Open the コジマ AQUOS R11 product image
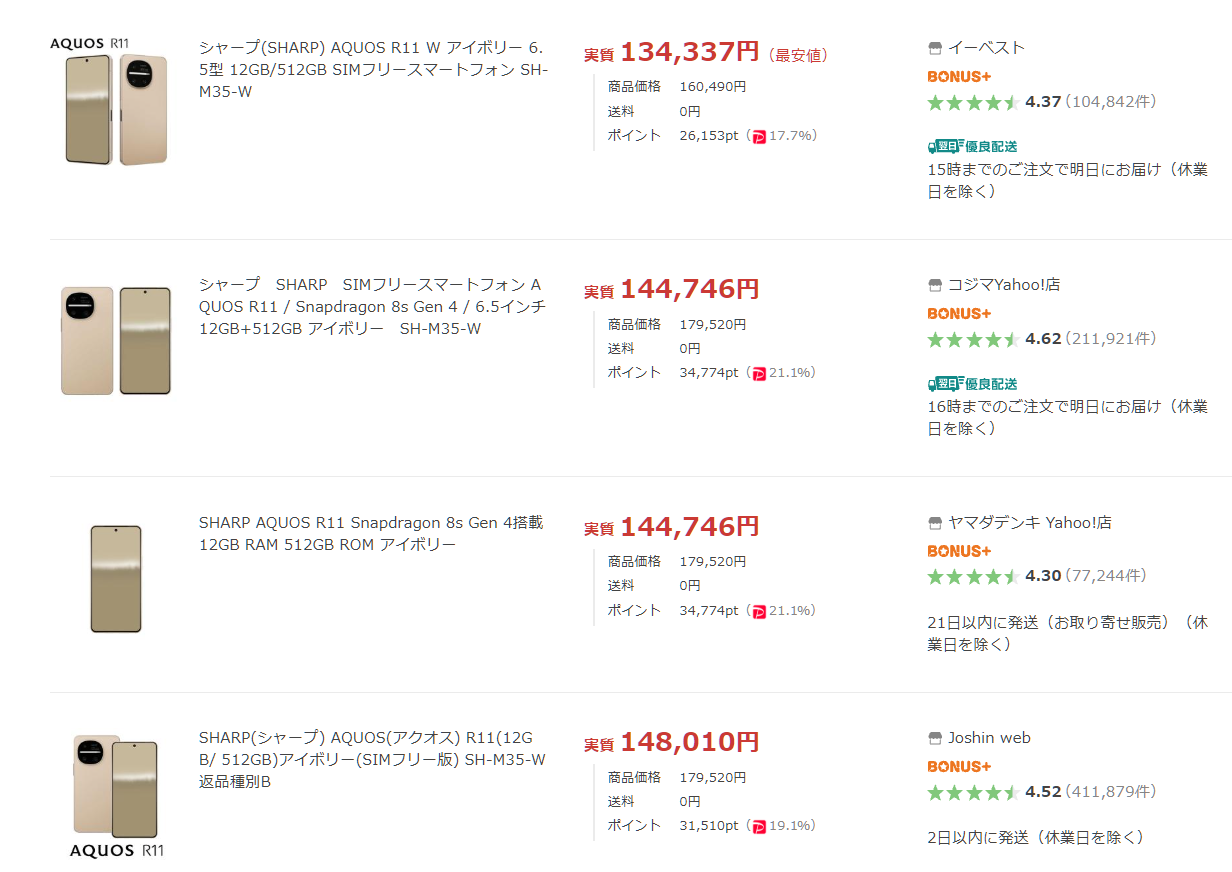The image size is (1232, 872). pyautogui.click(x=116, y=341)
